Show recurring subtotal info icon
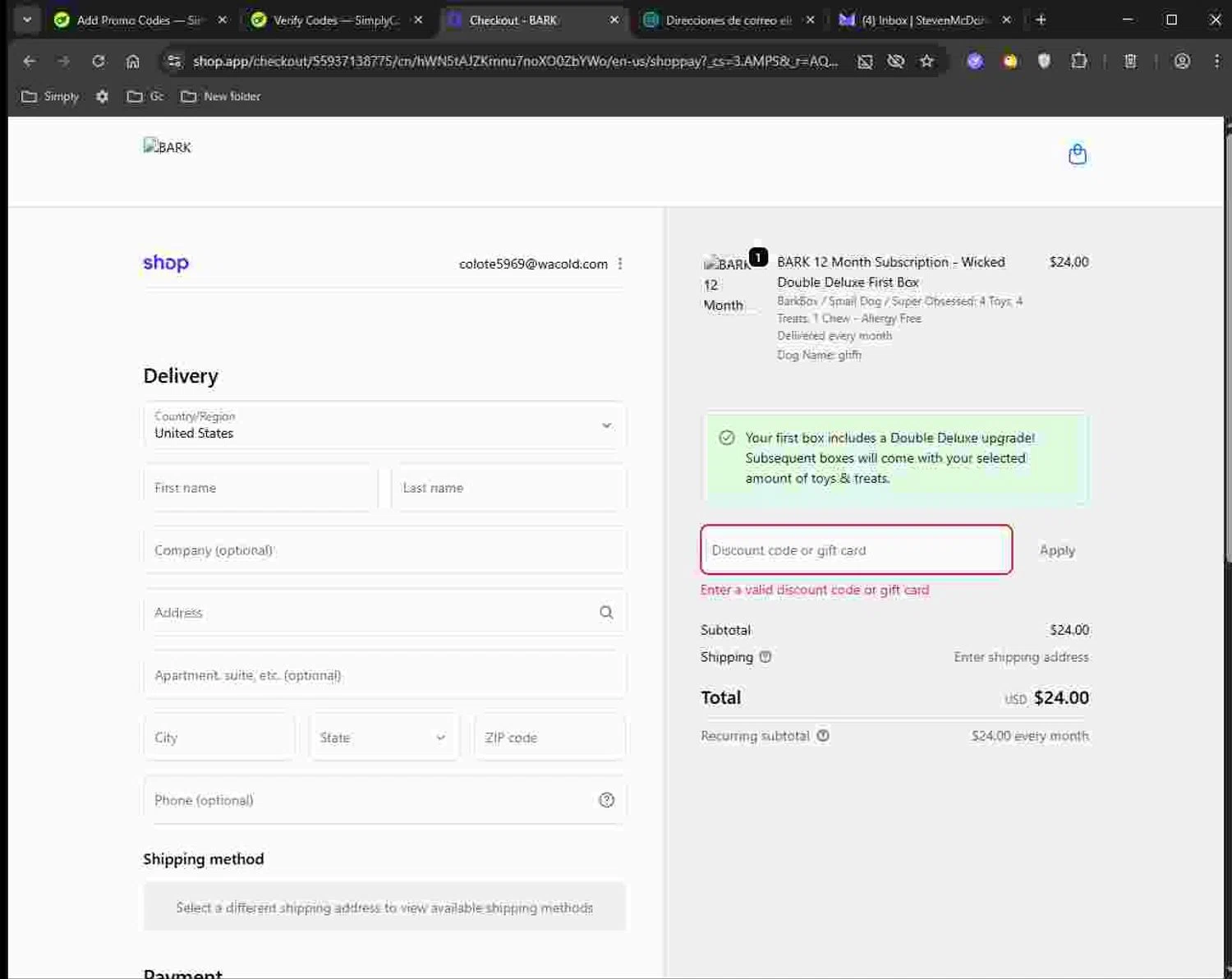The height and width of the screenshot is (979, 1232). coord(822,736)
